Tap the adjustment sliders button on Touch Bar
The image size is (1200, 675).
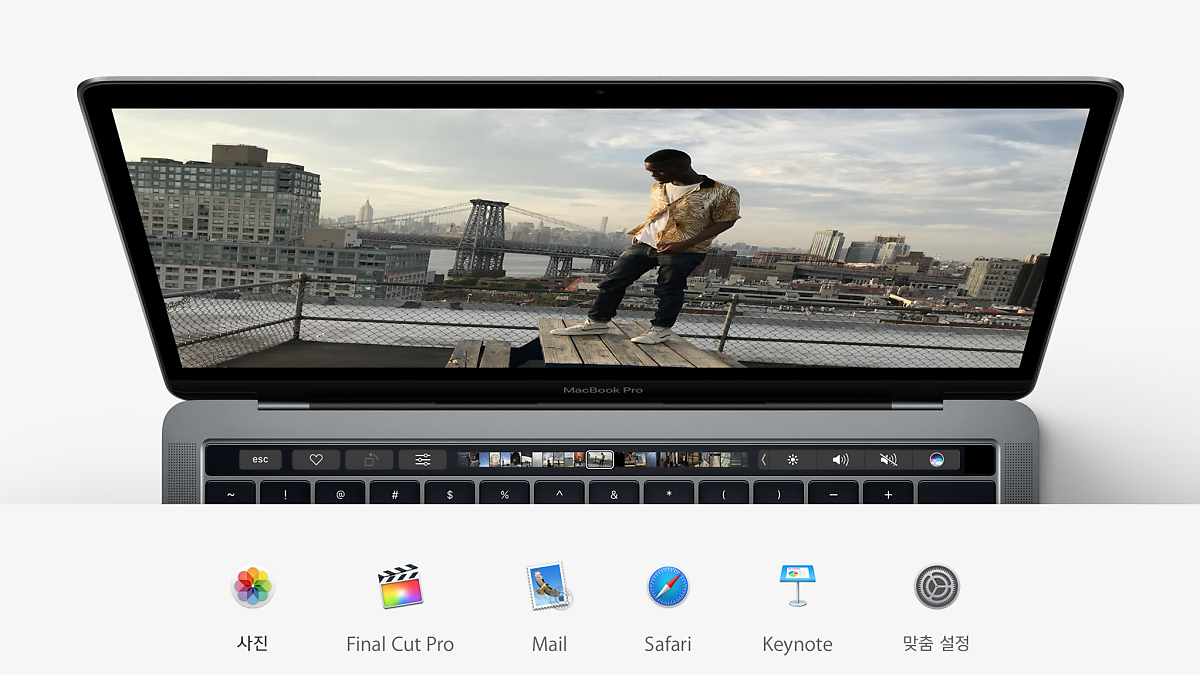pyautogui.click(x=423, y=460)
